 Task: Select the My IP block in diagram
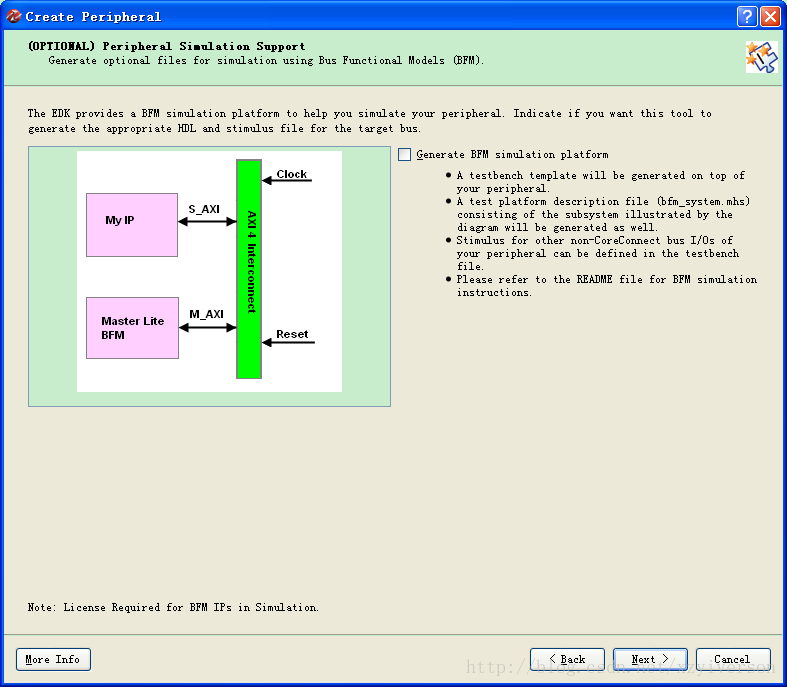tap(132, 225)
